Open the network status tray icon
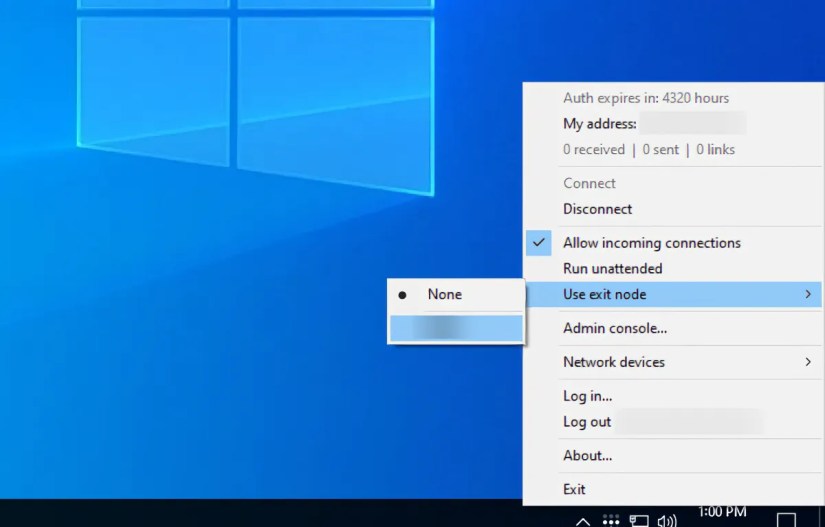The height and width of the screenshot is (527, 825). [x=639, y=521]
